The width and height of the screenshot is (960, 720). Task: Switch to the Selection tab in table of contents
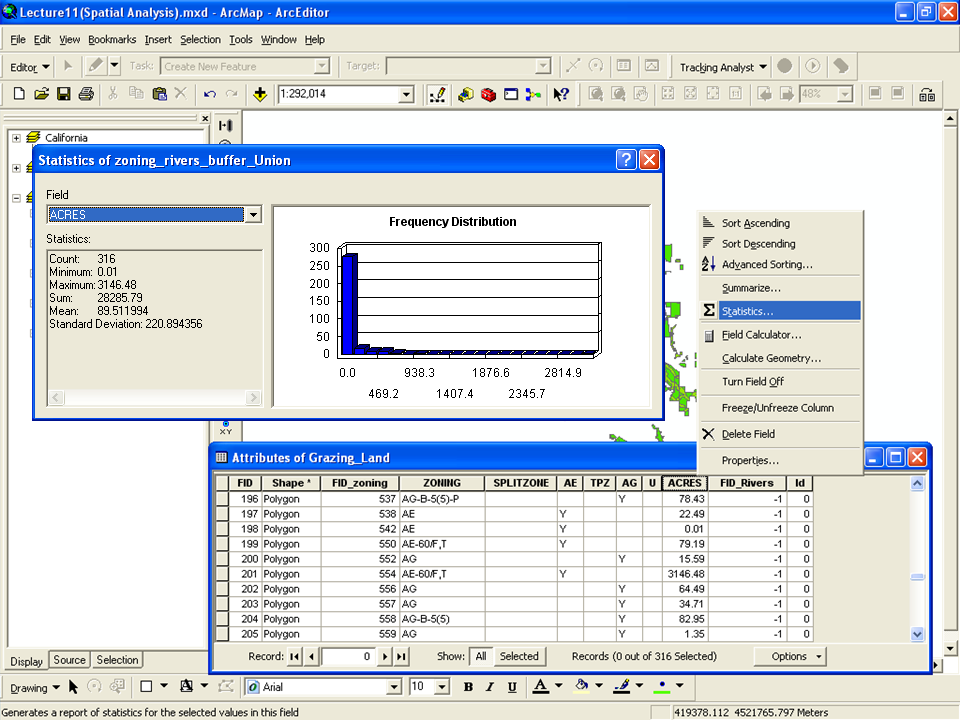click(117, 659)
